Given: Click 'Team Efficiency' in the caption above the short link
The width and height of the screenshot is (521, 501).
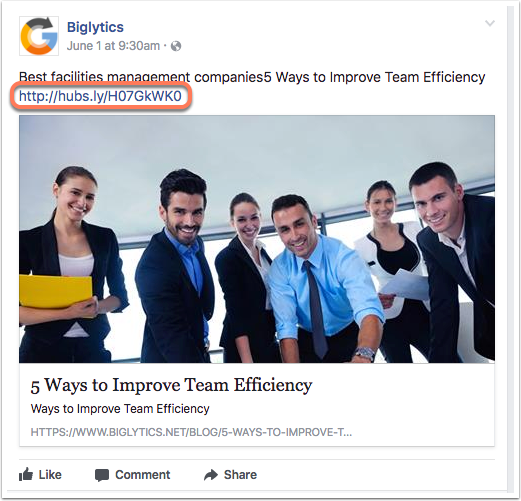Looking at the screenshot, I should 435,77.
